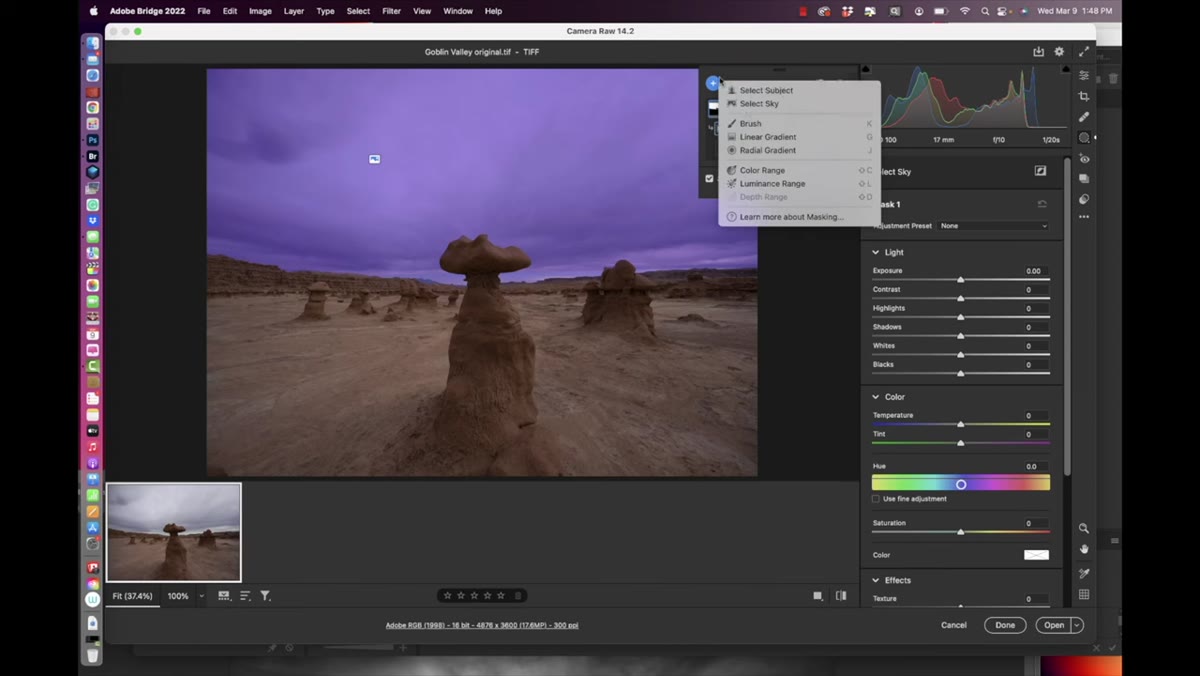Open the dropdown arrow beside Open button
Viewport: 1200px width, 676px height.
pyautogui.click(x=1077, y=625)
